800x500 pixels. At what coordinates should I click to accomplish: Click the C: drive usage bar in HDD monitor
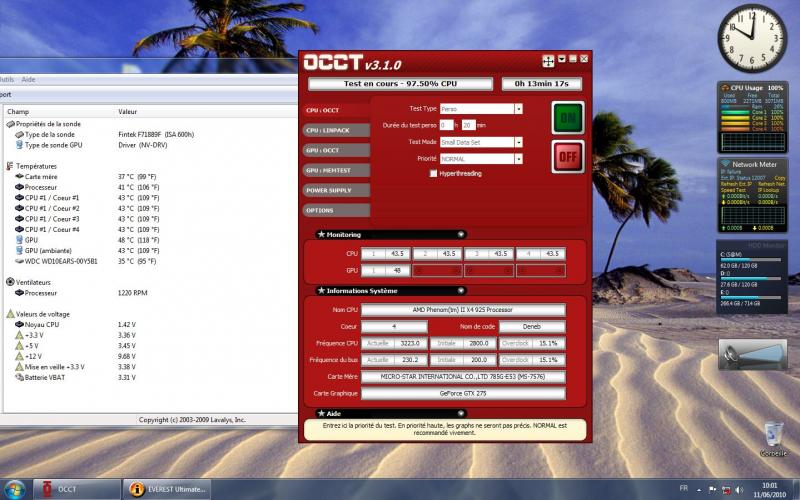(750, 260)
